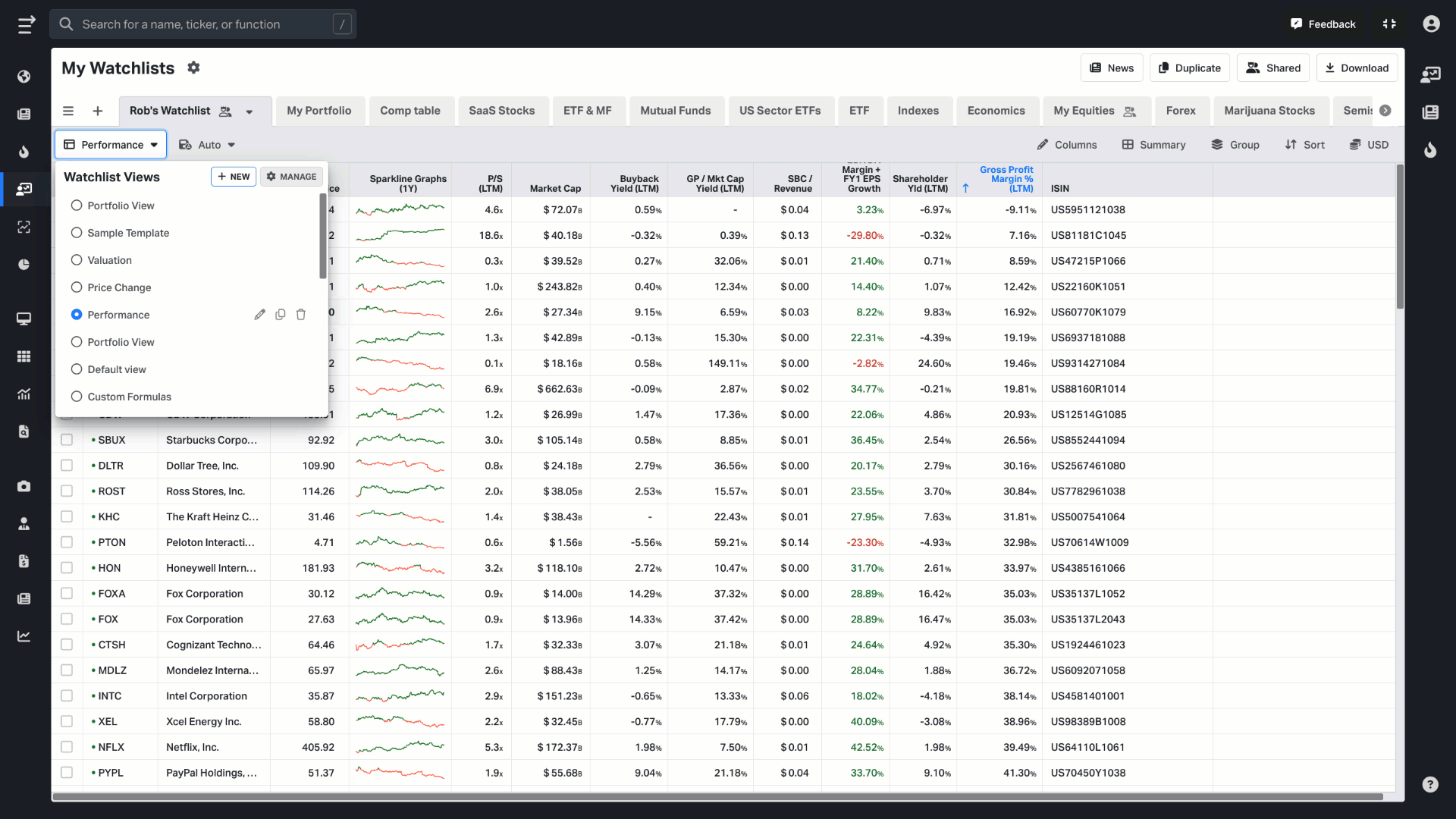Create a new view with the NEW button
1456x819 pixels.
tap(234, 177)
